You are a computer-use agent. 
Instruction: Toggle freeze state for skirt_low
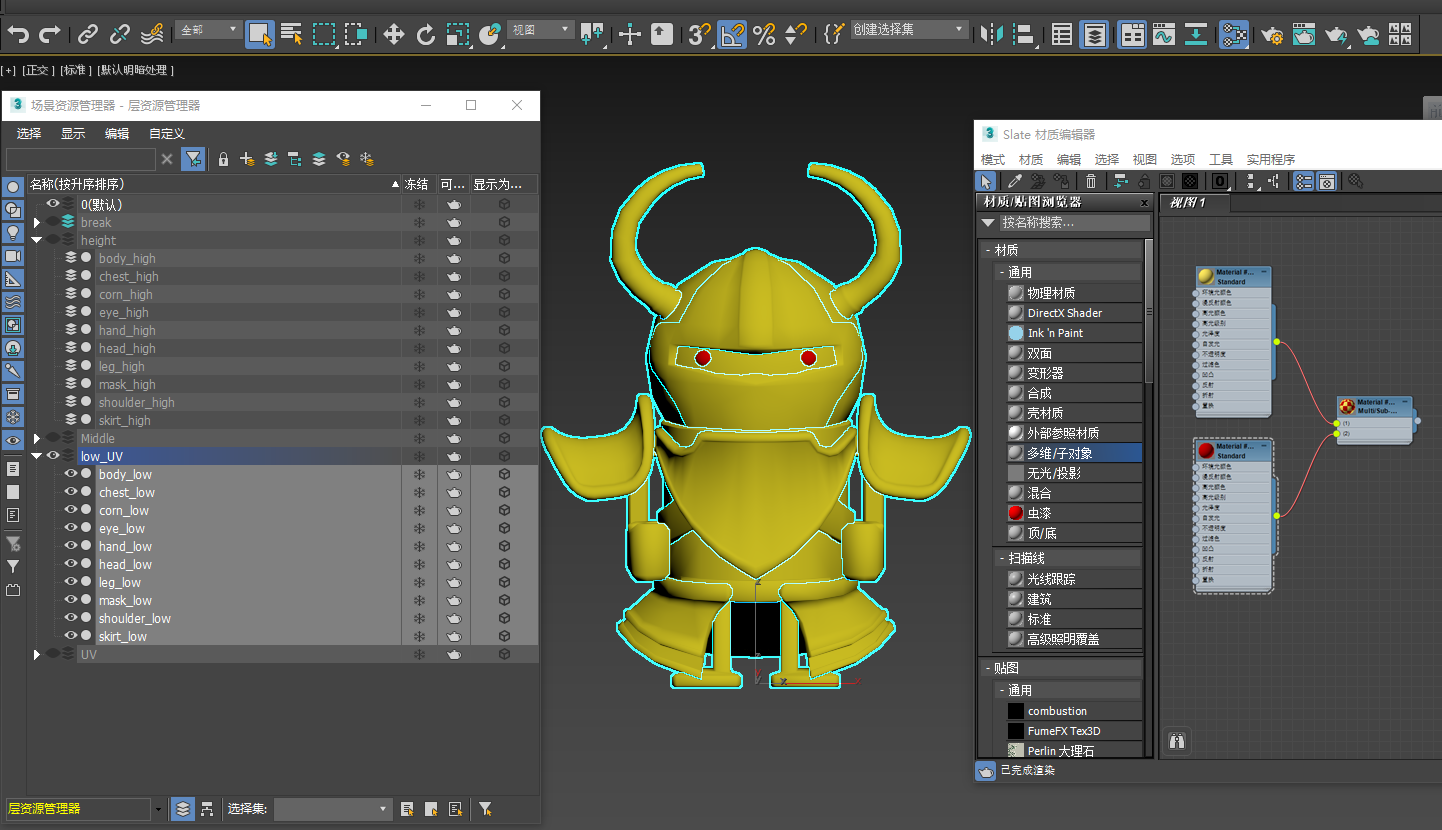419,636
